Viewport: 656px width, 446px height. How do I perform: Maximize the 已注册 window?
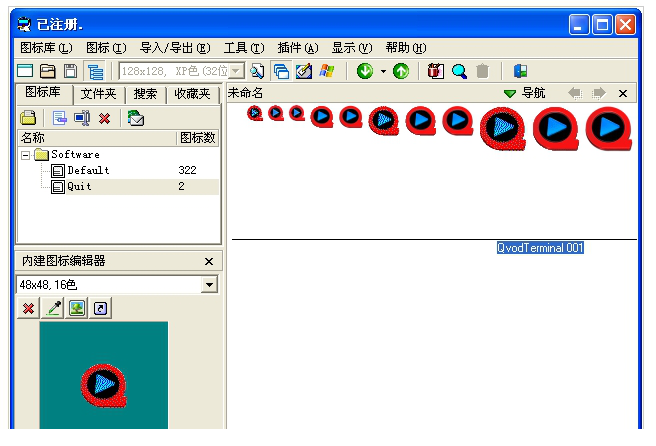(x=602, y=25)
